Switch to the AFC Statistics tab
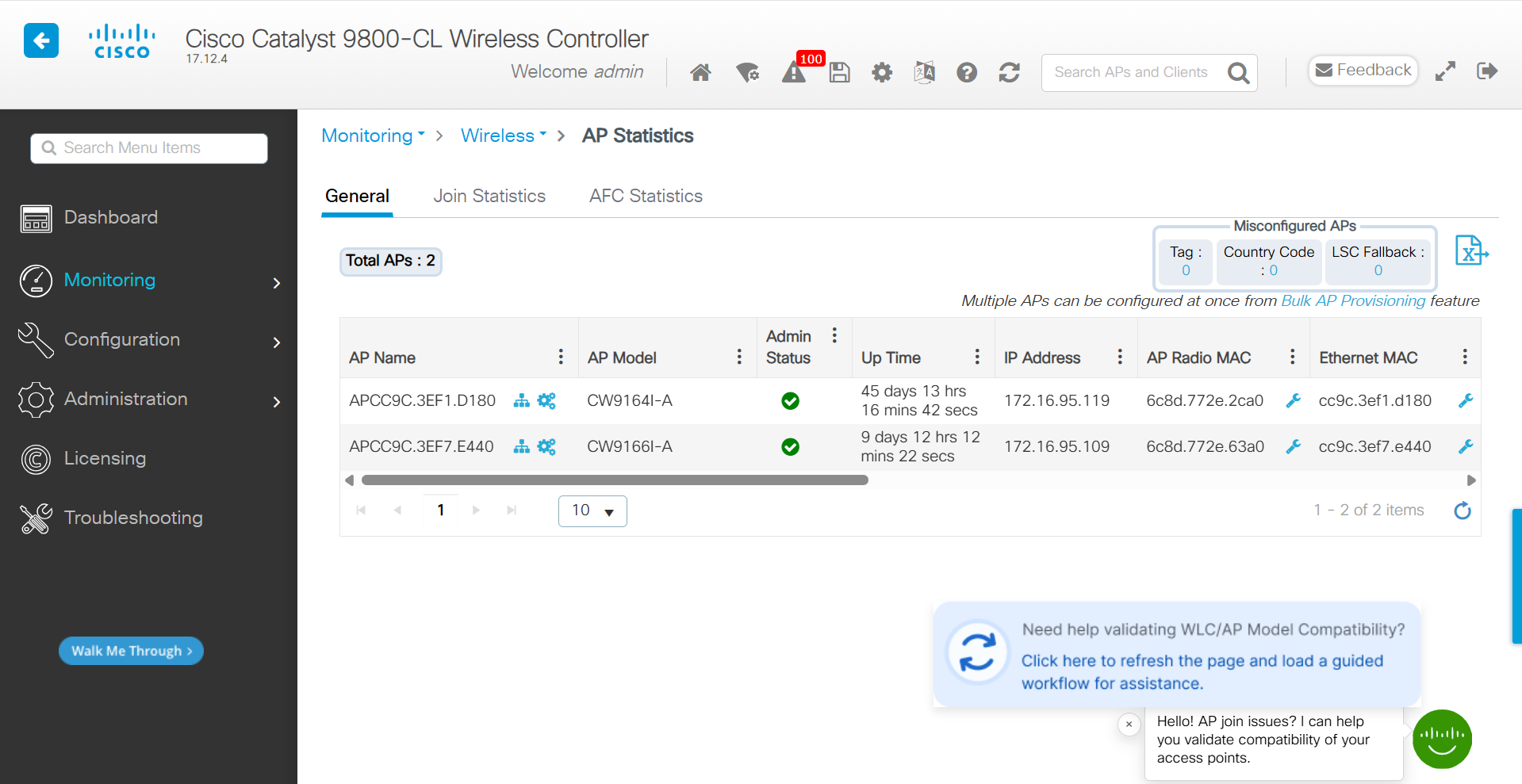This screenshot has width=1522, height=784. (646, 196)
